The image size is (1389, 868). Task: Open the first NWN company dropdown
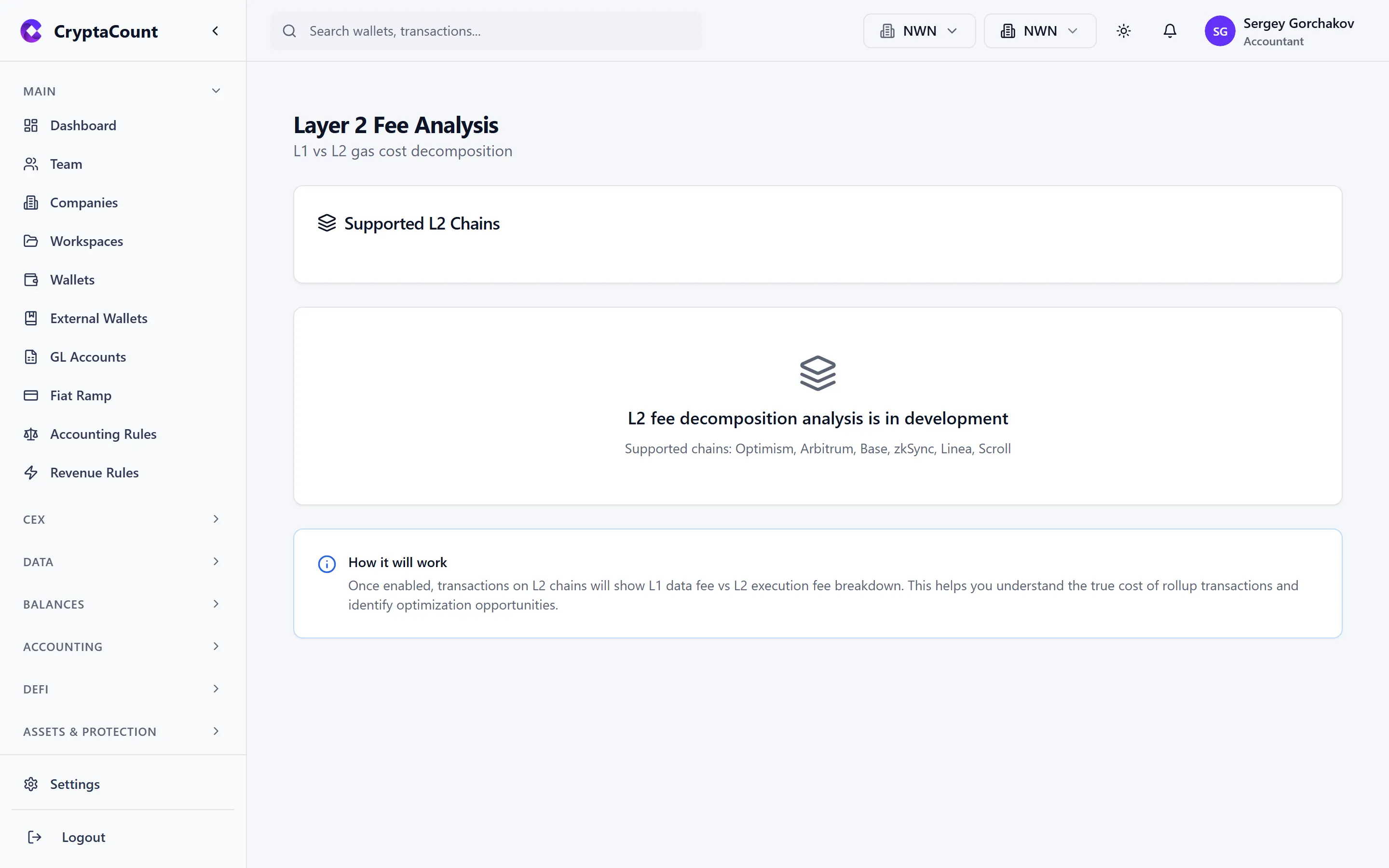coord(919,31)
